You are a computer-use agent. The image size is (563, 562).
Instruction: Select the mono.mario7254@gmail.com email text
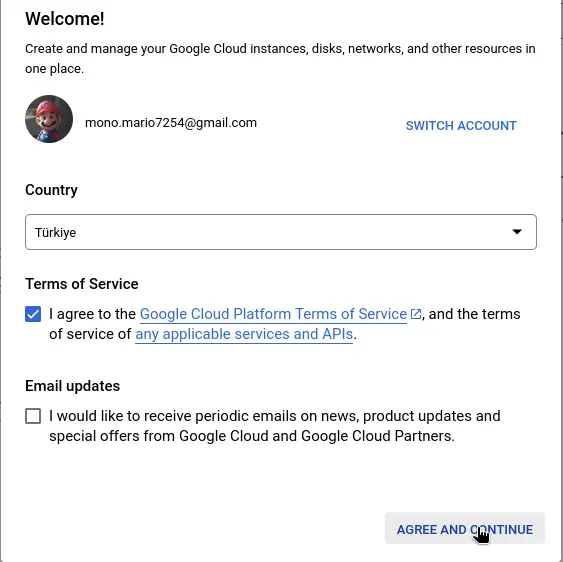click(x=171, y=123)
